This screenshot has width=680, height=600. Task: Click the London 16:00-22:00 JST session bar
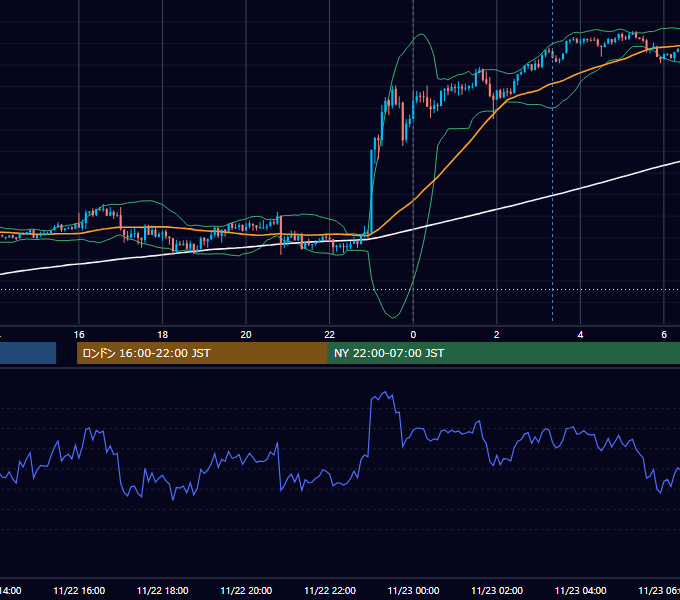202,353
